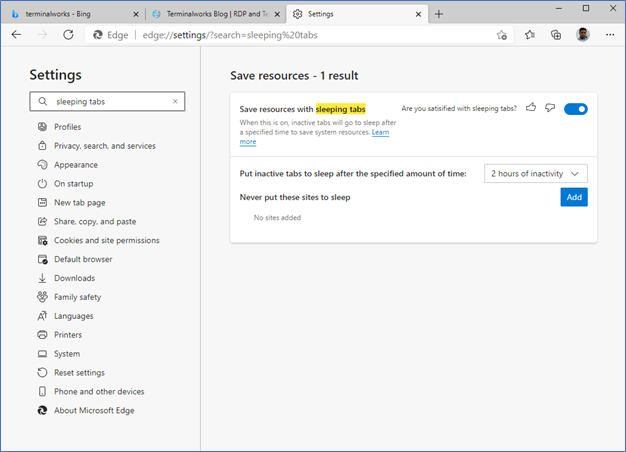Image resolution: width=626 pixels, height=452 pixels.
Task: Open the Settings and more ellipsis menu
Action: [610, 35]
